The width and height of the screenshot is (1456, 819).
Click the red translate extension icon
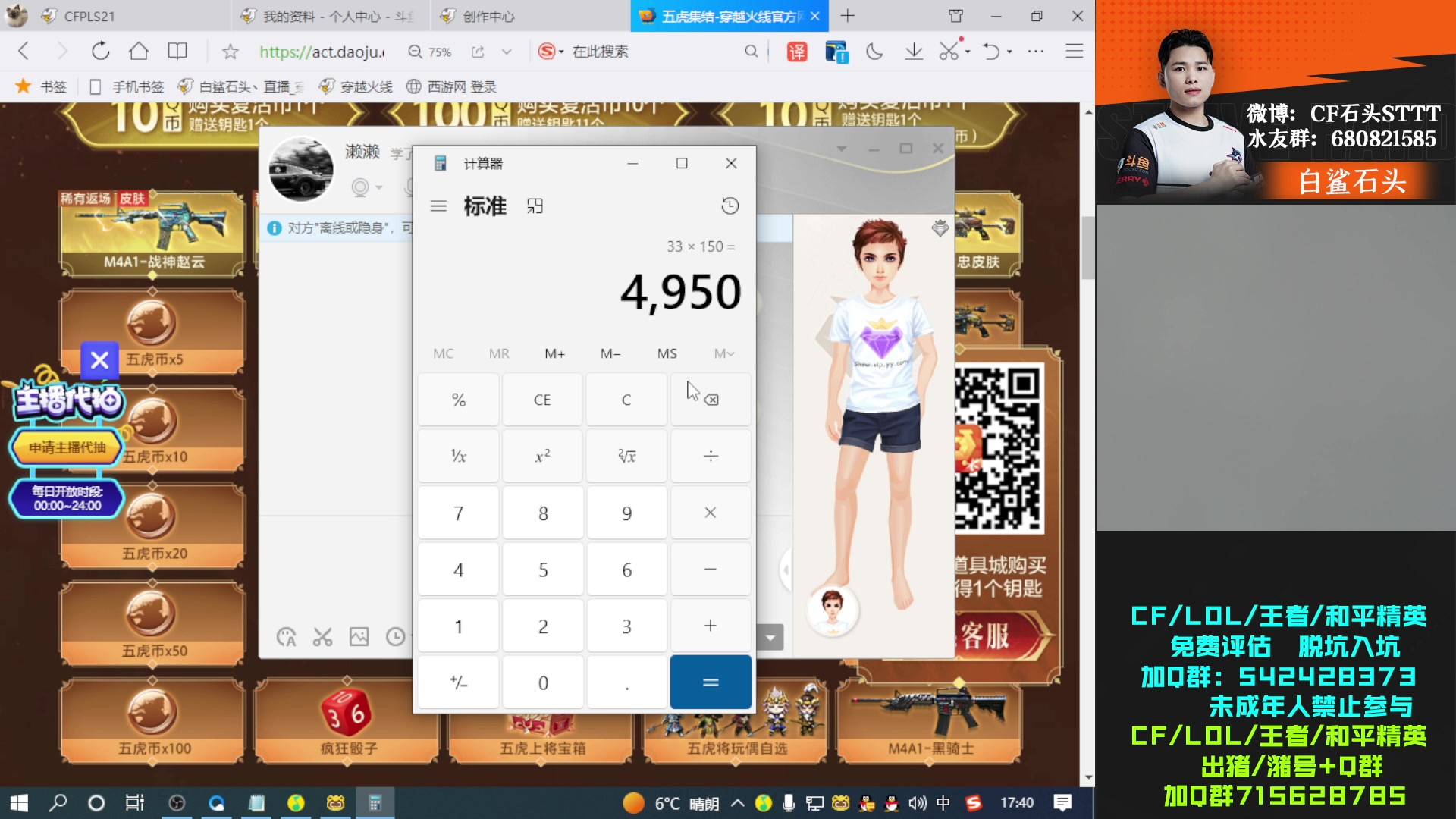point(797,52)
